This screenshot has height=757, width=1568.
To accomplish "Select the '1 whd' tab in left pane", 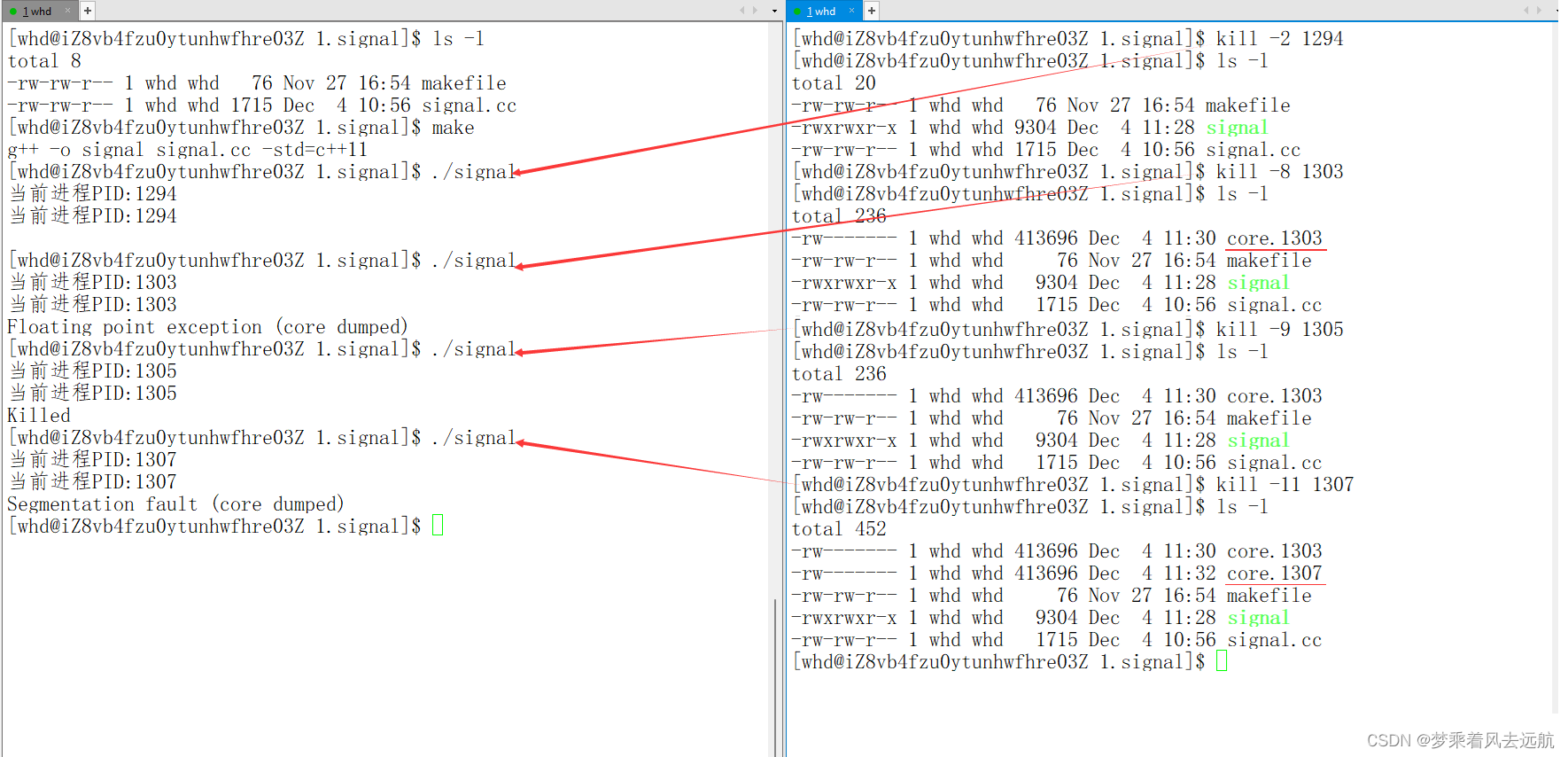I will [35, 11].
